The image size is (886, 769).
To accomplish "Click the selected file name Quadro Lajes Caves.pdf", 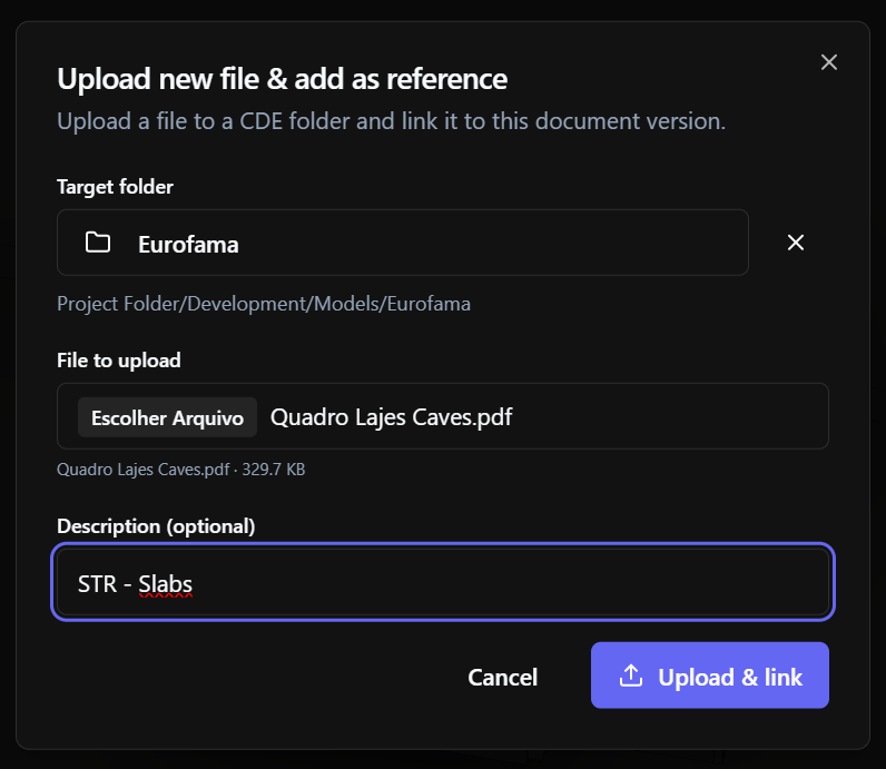I will pos(391,417).
